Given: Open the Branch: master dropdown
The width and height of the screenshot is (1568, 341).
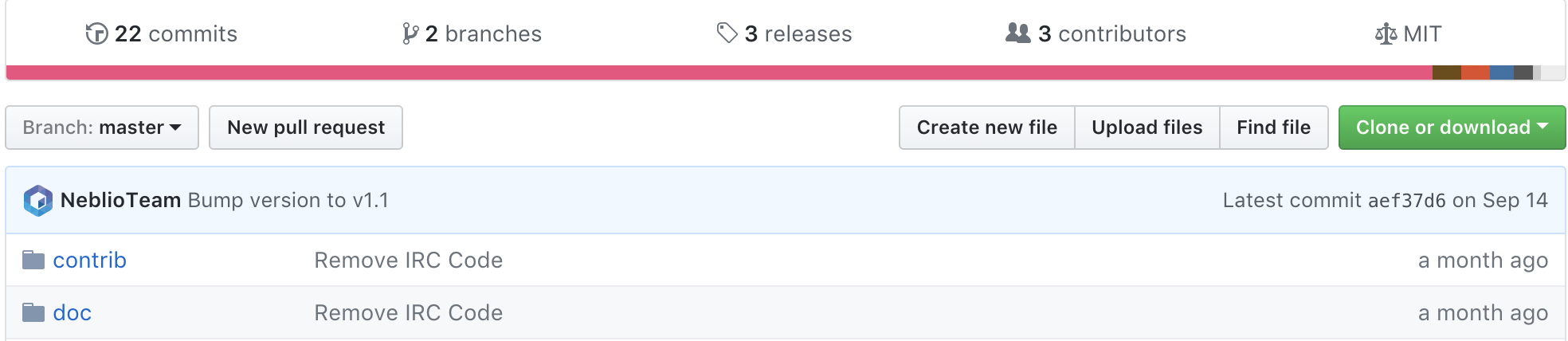Looking at the screenshot, I should point(102,127).
